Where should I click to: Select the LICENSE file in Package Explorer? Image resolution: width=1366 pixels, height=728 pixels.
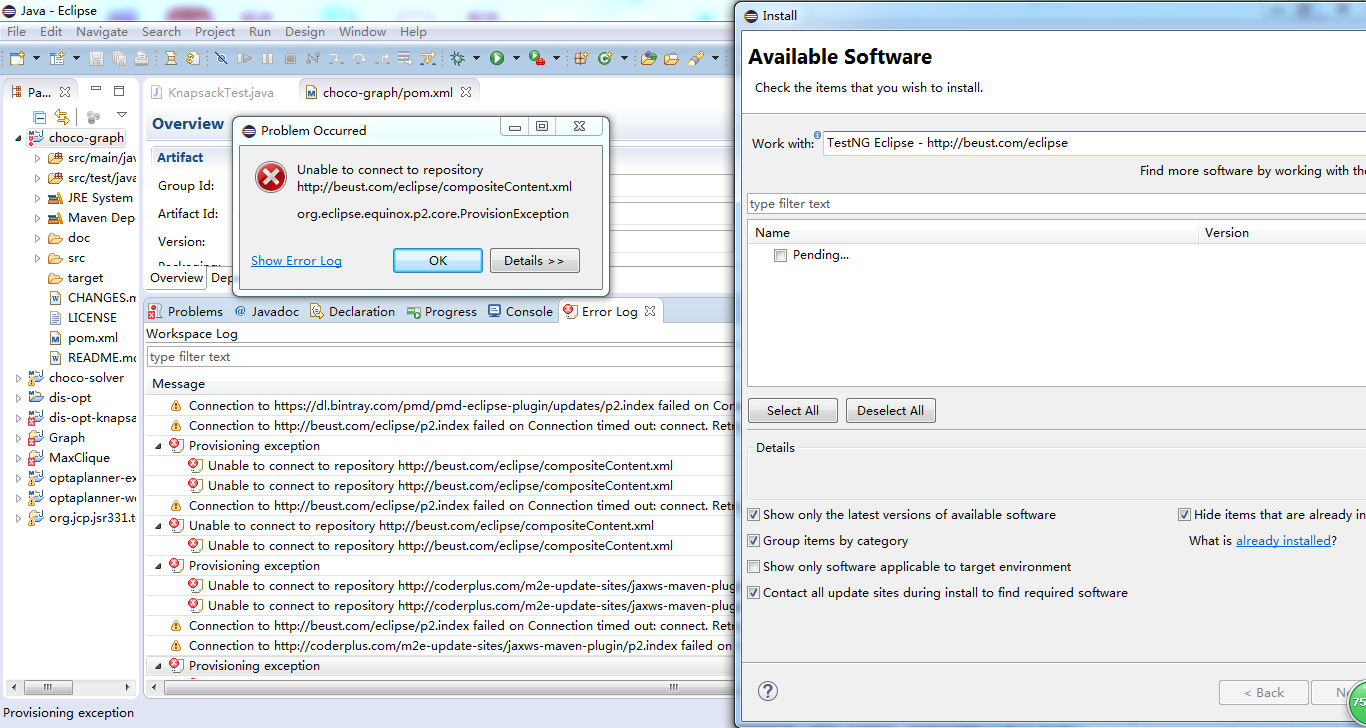pyautogui.click(x=92, y=318)
